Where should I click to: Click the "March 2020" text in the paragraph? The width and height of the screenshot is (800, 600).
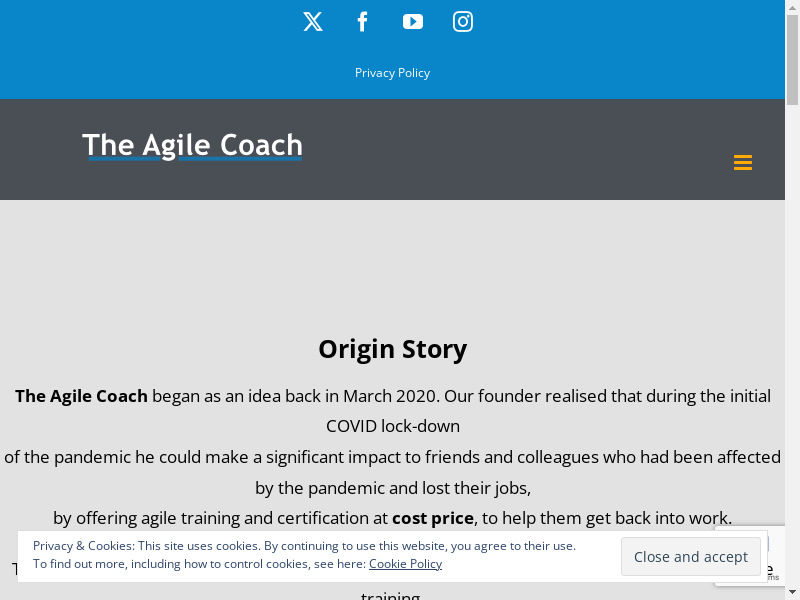[x=392, y=396]
